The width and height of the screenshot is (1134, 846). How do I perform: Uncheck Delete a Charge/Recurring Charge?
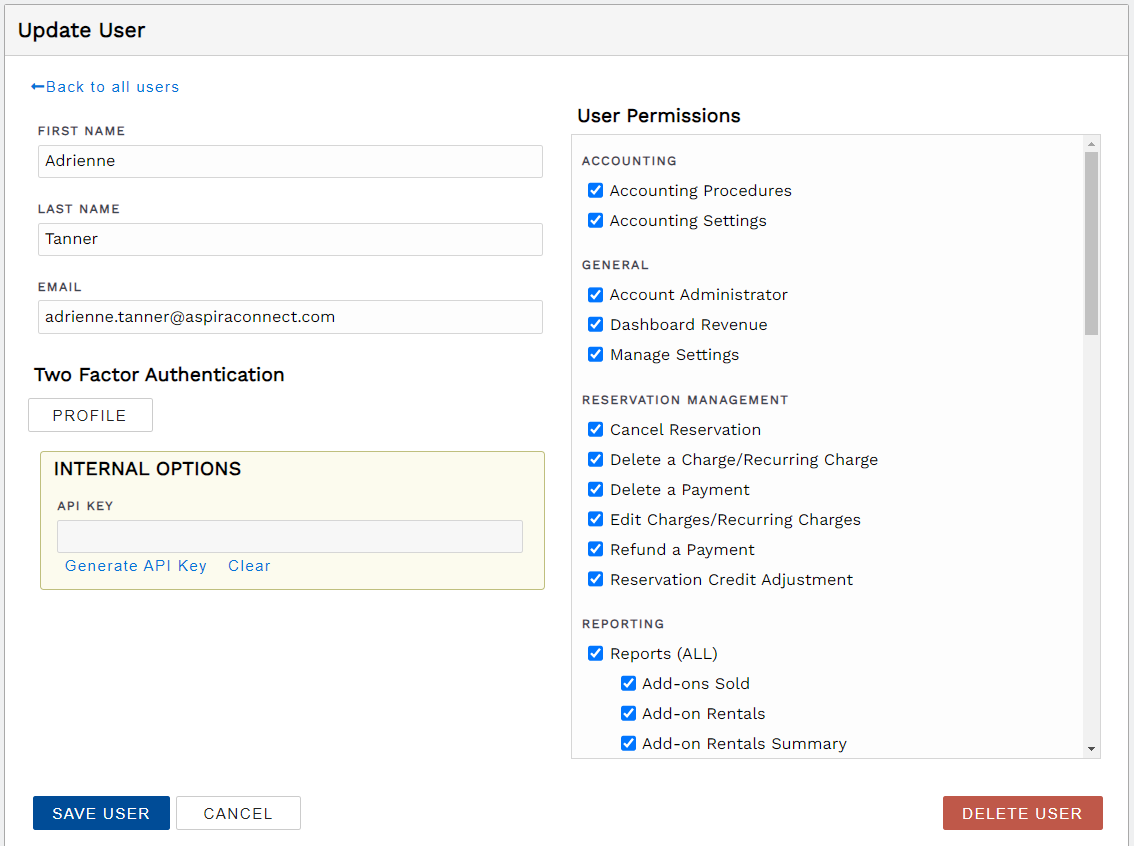pos(595,459)
